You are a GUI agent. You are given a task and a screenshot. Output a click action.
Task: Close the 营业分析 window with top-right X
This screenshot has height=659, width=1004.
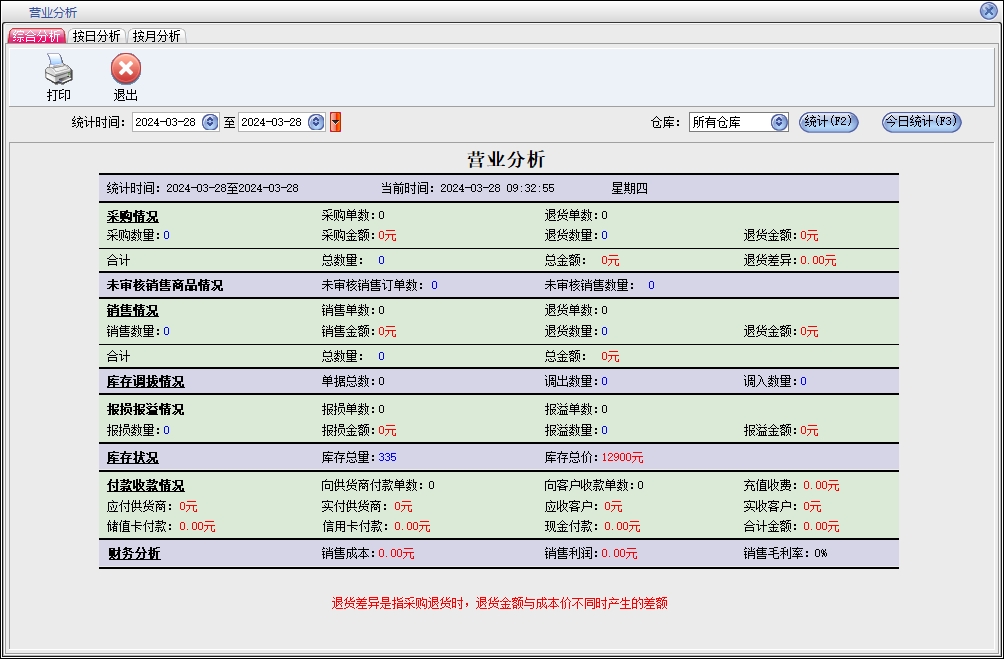click(x=989, y=12)
